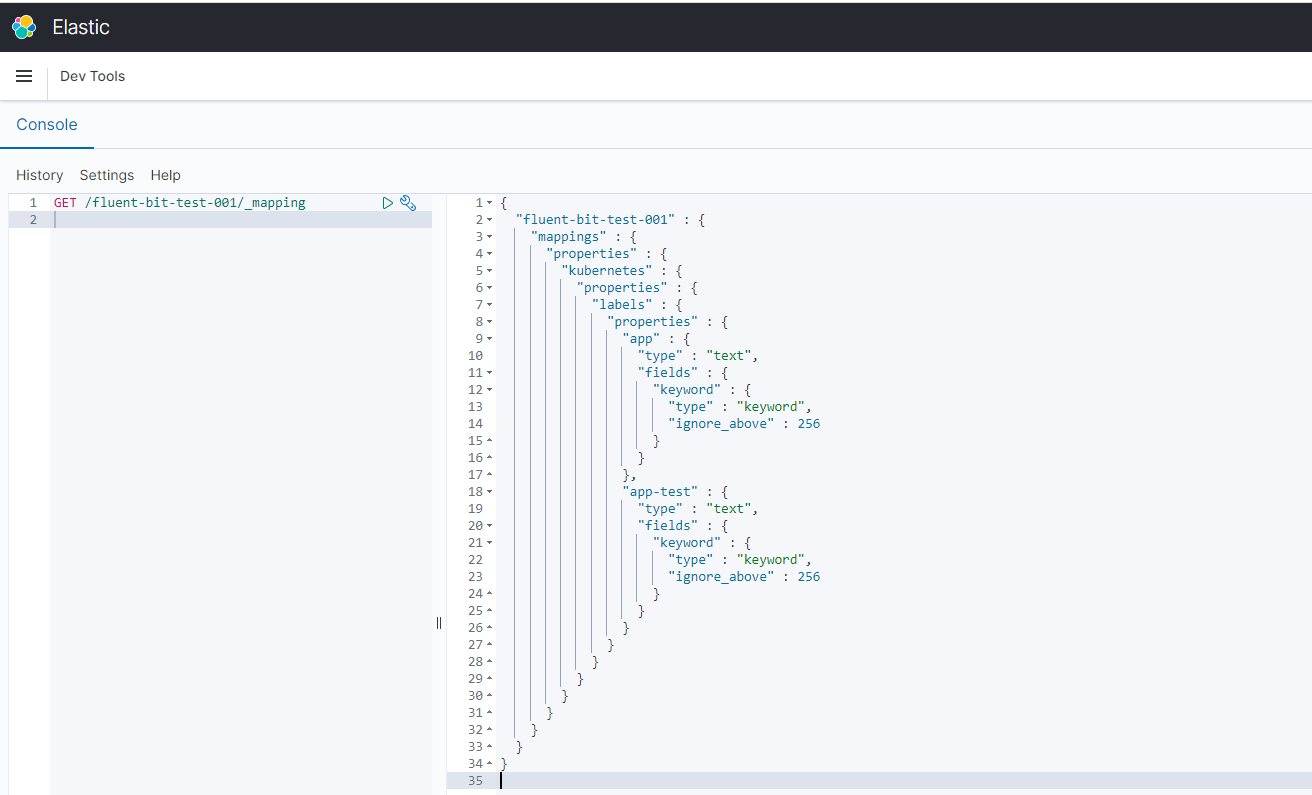The image size is (1312, 795).
Task: Collapse the mappings block at line 3
Action: [x=490, y=237]
